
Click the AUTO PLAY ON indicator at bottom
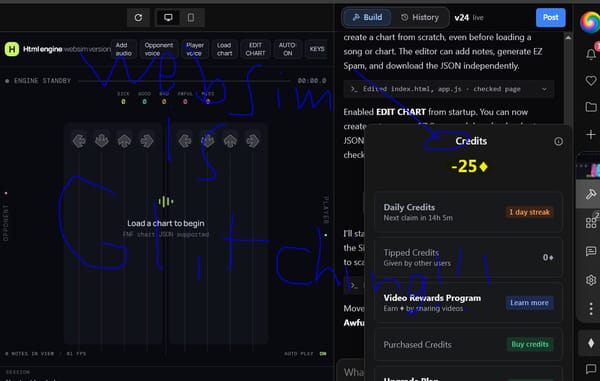(305, 353)
